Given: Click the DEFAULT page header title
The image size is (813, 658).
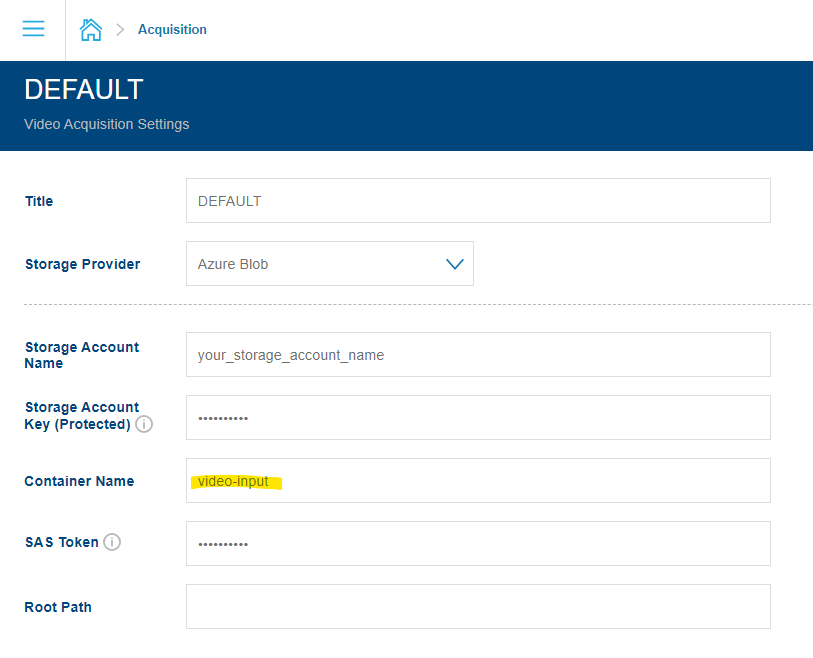Looking at the screenshot, I should 83,89.
